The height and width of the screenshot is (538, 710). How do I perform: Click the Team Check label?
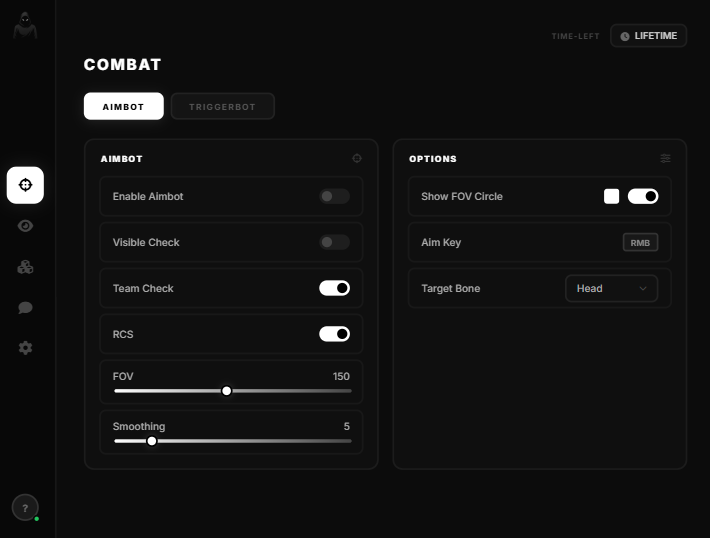pyautogui.click(x=143, y=288)
